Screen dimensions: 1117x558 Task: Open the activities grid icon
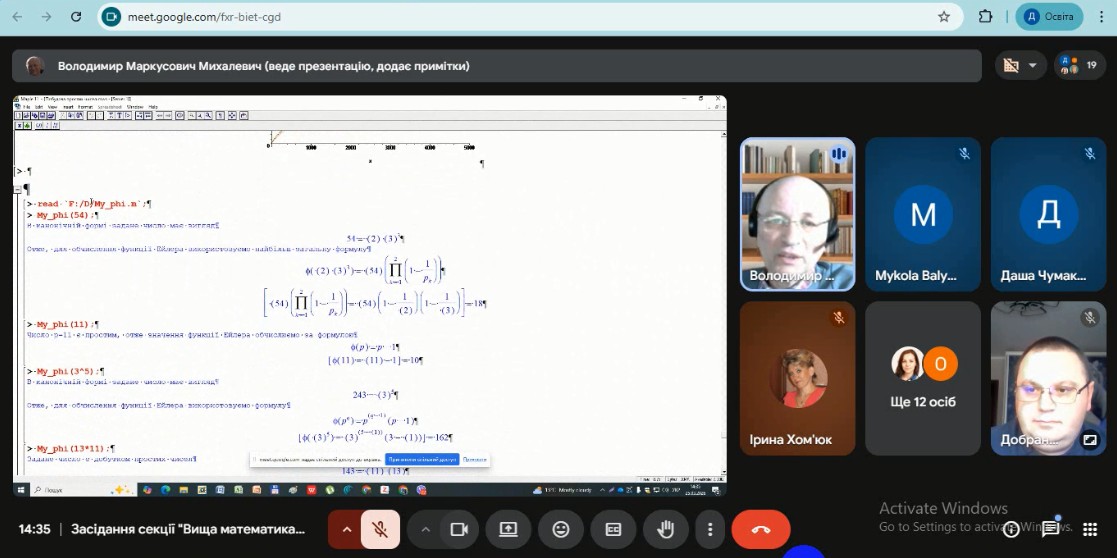(x=1088, y=529)
